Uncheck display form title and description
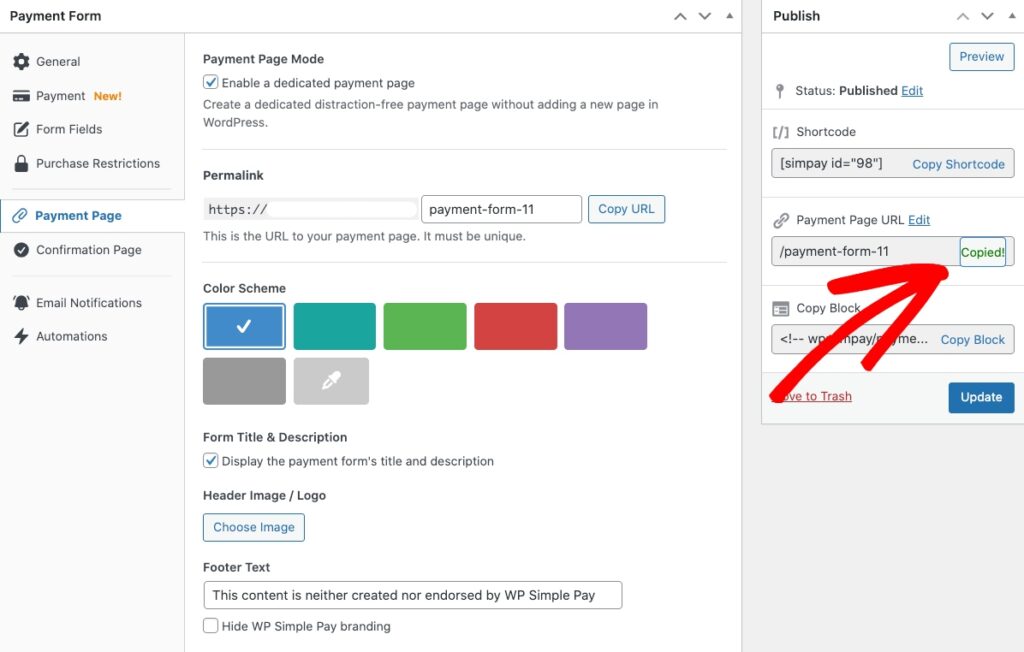The image size is (1024, 652). [x=211, y=461]
